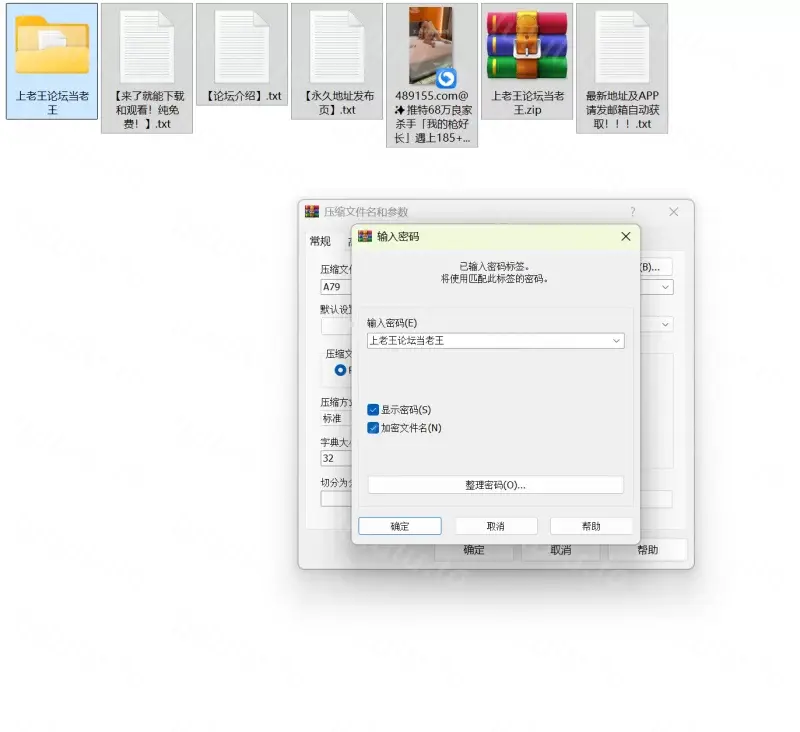Toggle the 加密文件名(N) checkbox
800x732 pixels.
[x=373, y=428]
